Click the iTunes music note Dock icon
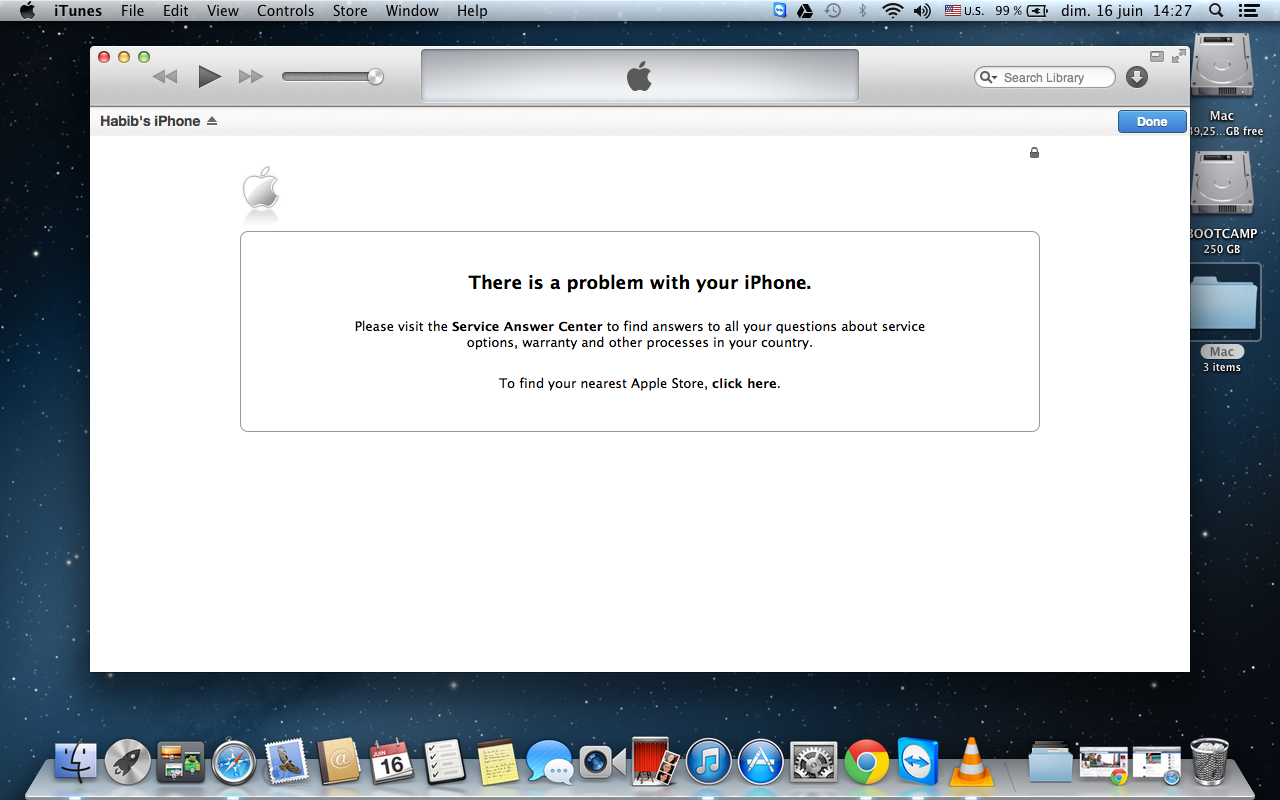This screenshot has height=800, width=1280. [x=709, y=763]
